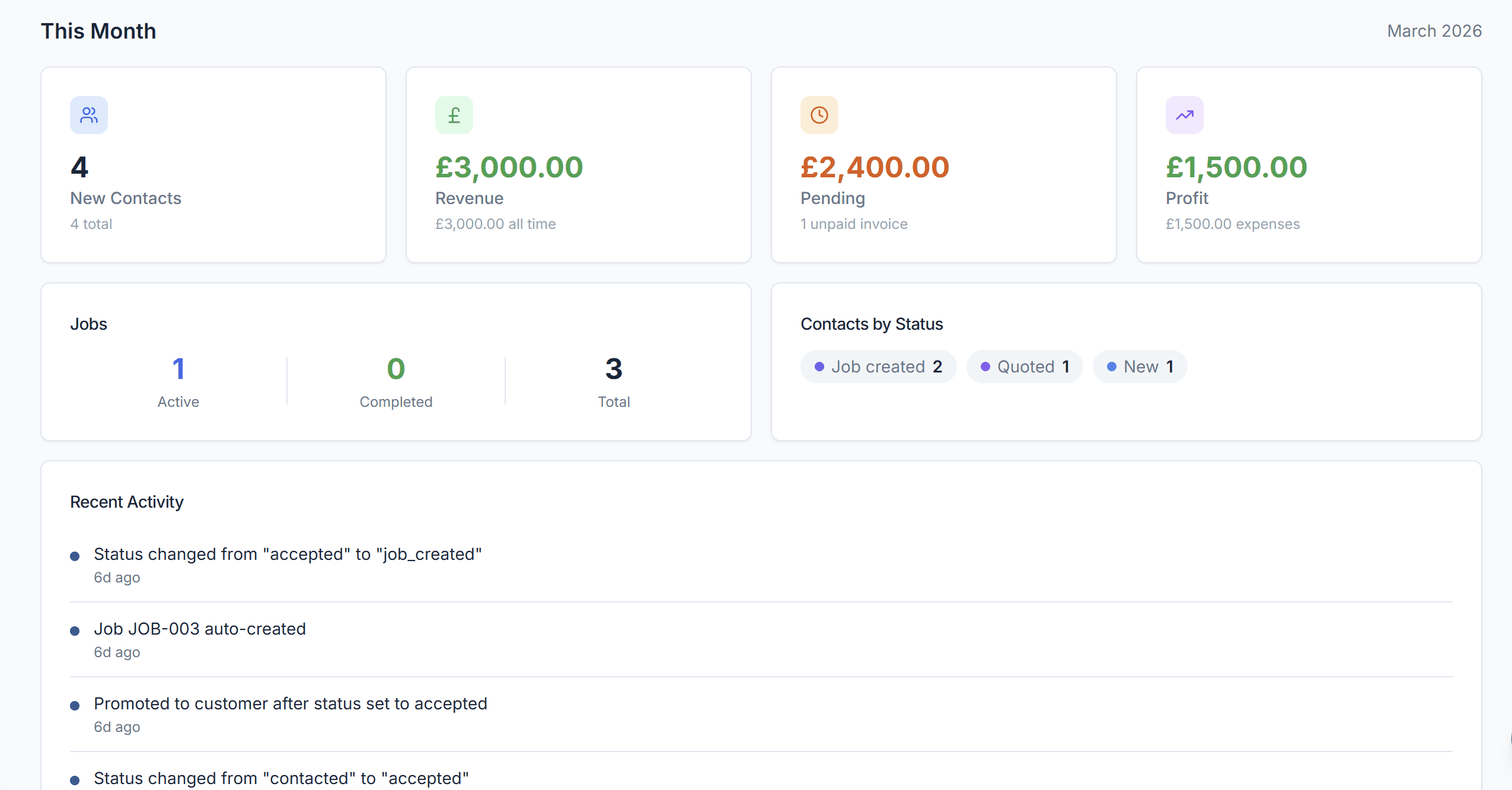Image resolution: width=1512 pixels, height=790 pixels.
Task: Open the Jobs panel header
Action: (88, 324)
